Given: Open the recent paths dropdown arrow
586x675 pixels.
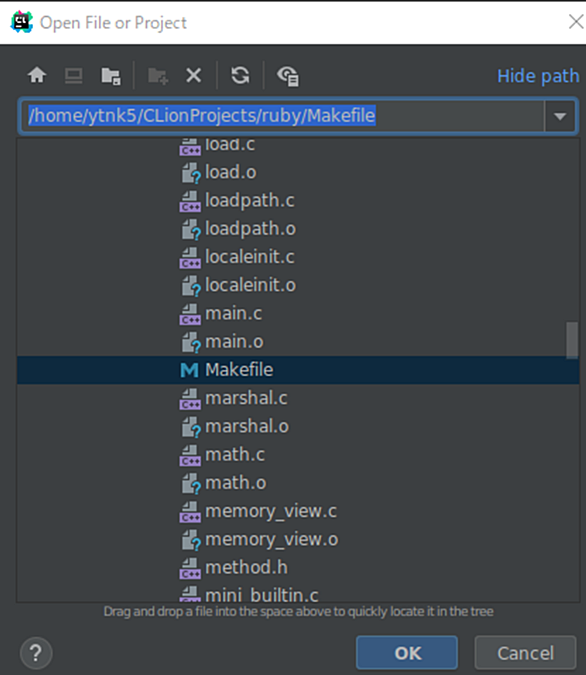Looking at the screenshot, I should pyautogui.click(x=560, y=116).
